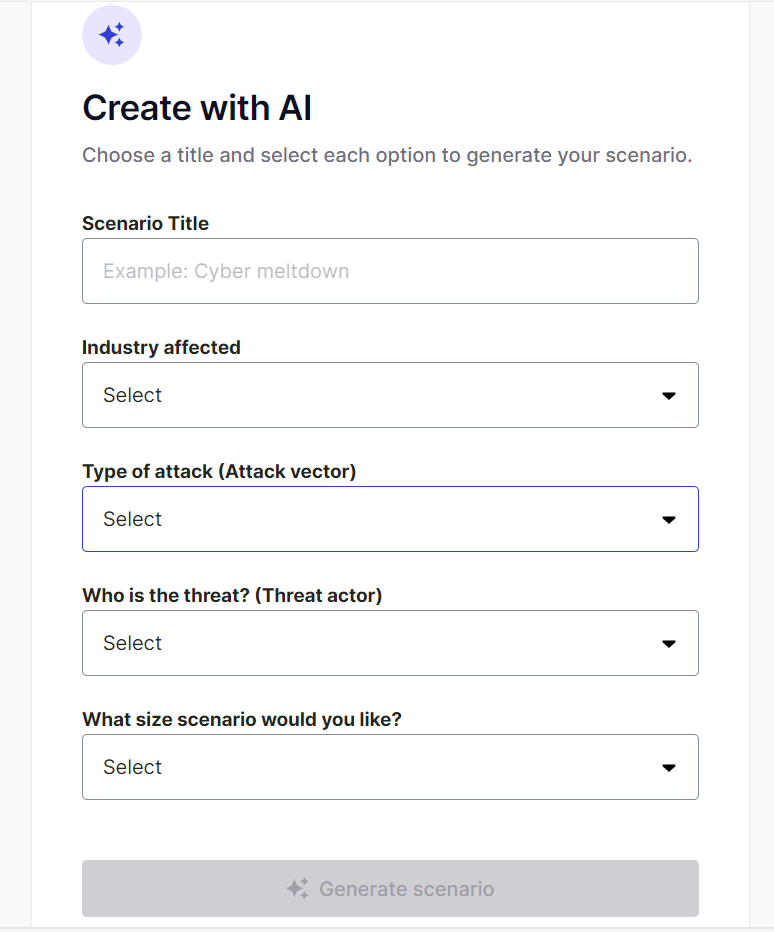Expand the Type of attack select box
This screenshot has height=932, width=774.
point(390,519)
